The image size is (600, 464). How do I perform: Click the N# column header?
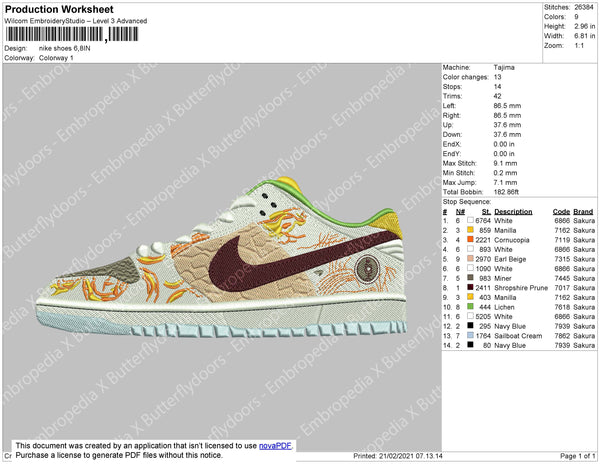pos(460,212)
